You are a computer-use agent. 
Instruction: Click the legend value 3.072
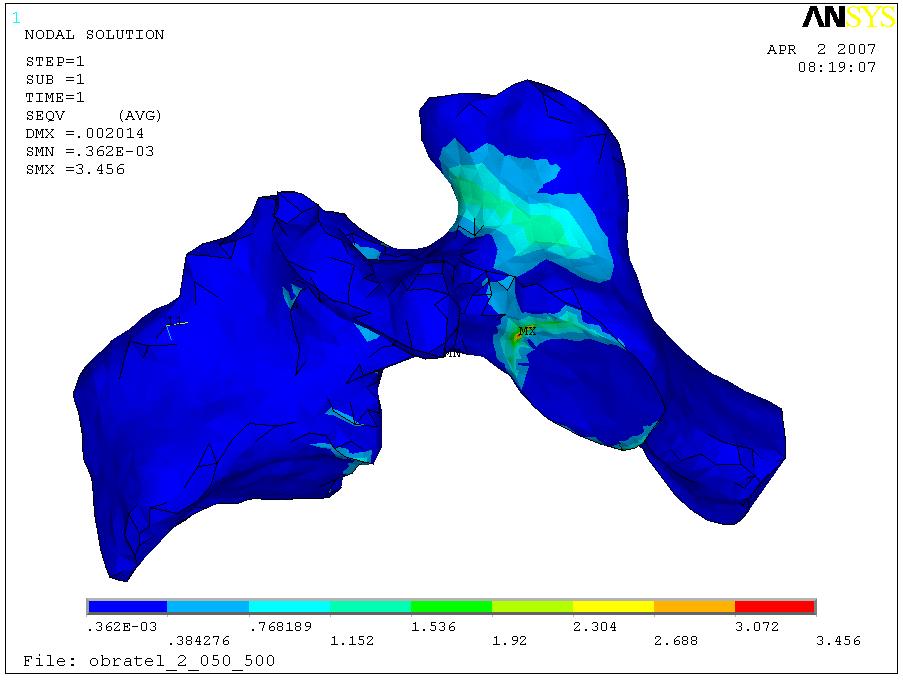click(757, 627)
